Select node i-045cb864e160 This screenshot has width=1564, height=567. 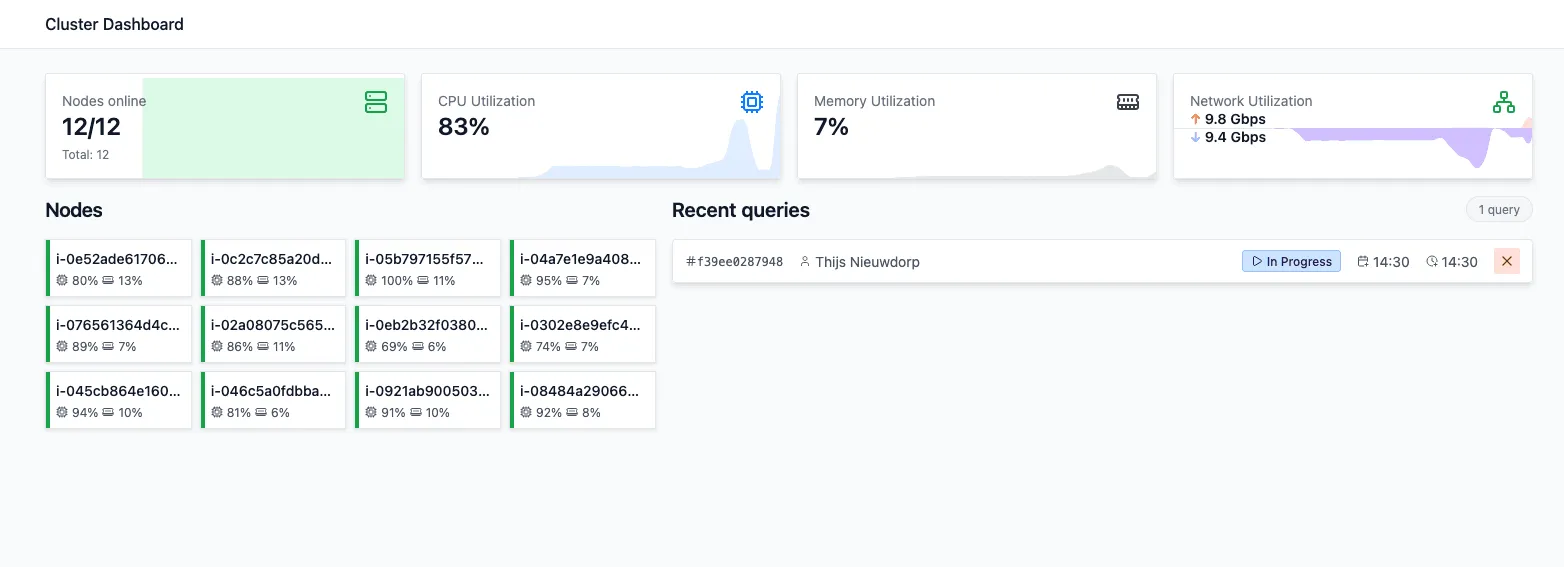(119, 400)
